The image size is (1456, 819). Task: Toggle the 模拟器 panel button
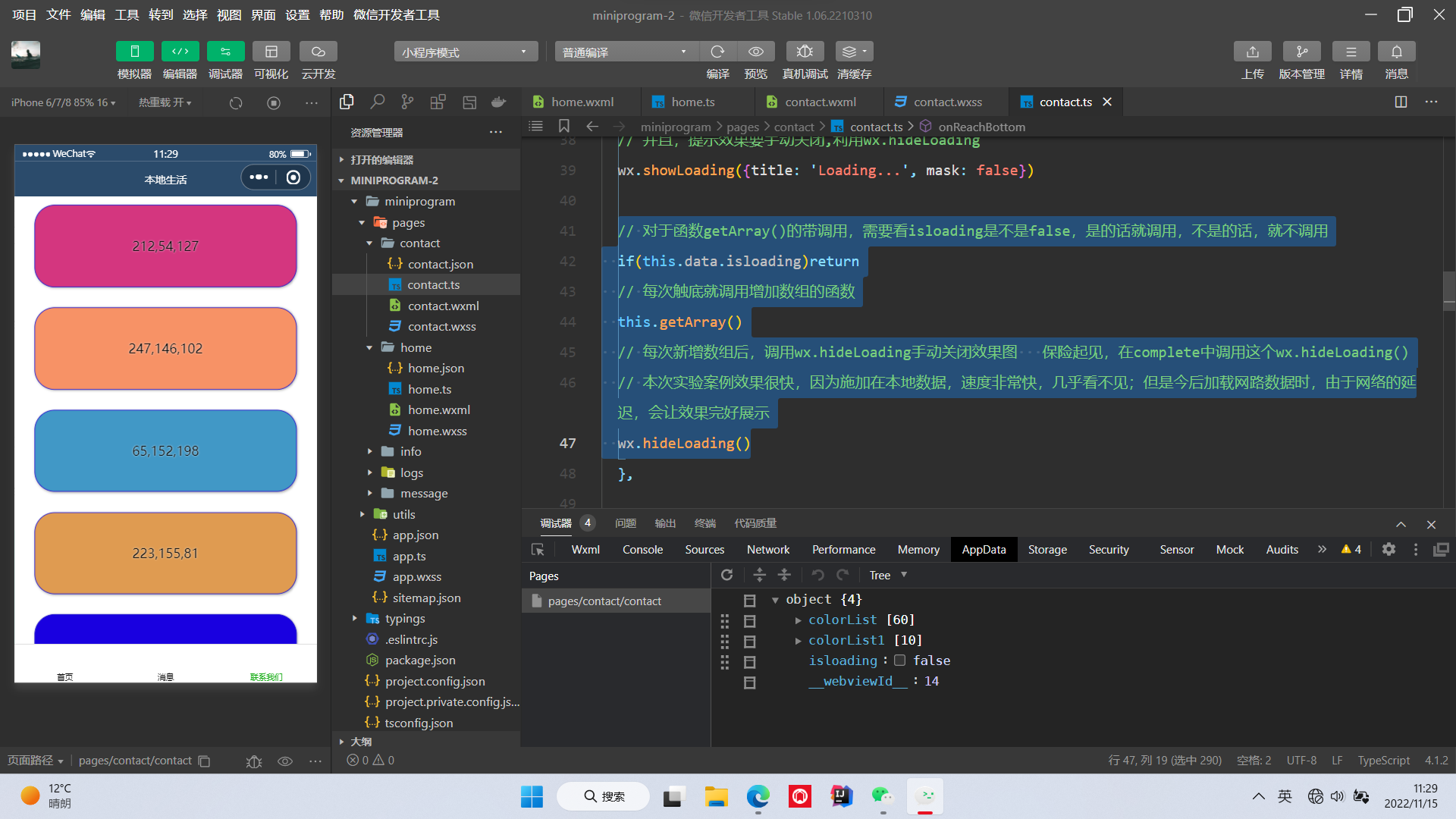[x=134, y=52]
